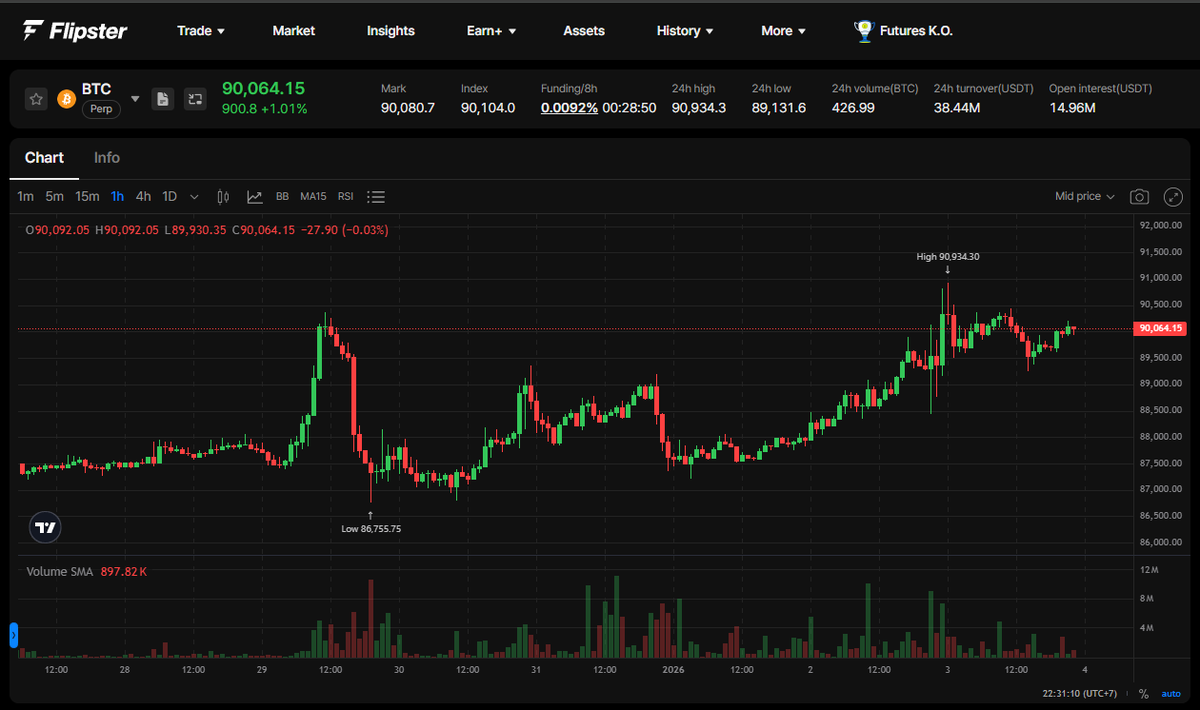1200x710 pixels.
Task: Open the Trade dropdown menu
Action: click(200, 31)
